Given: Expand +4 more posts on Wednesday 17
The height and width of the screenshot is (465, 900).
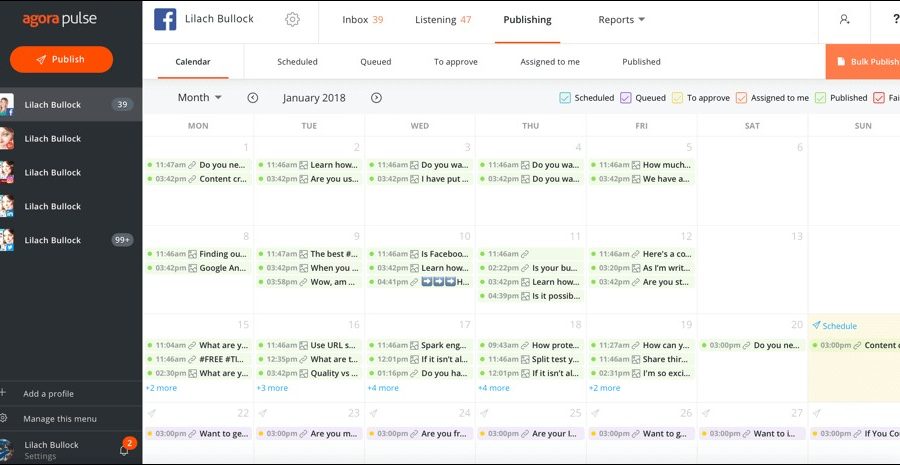Looking at the screenshot, I should [383, 388].
